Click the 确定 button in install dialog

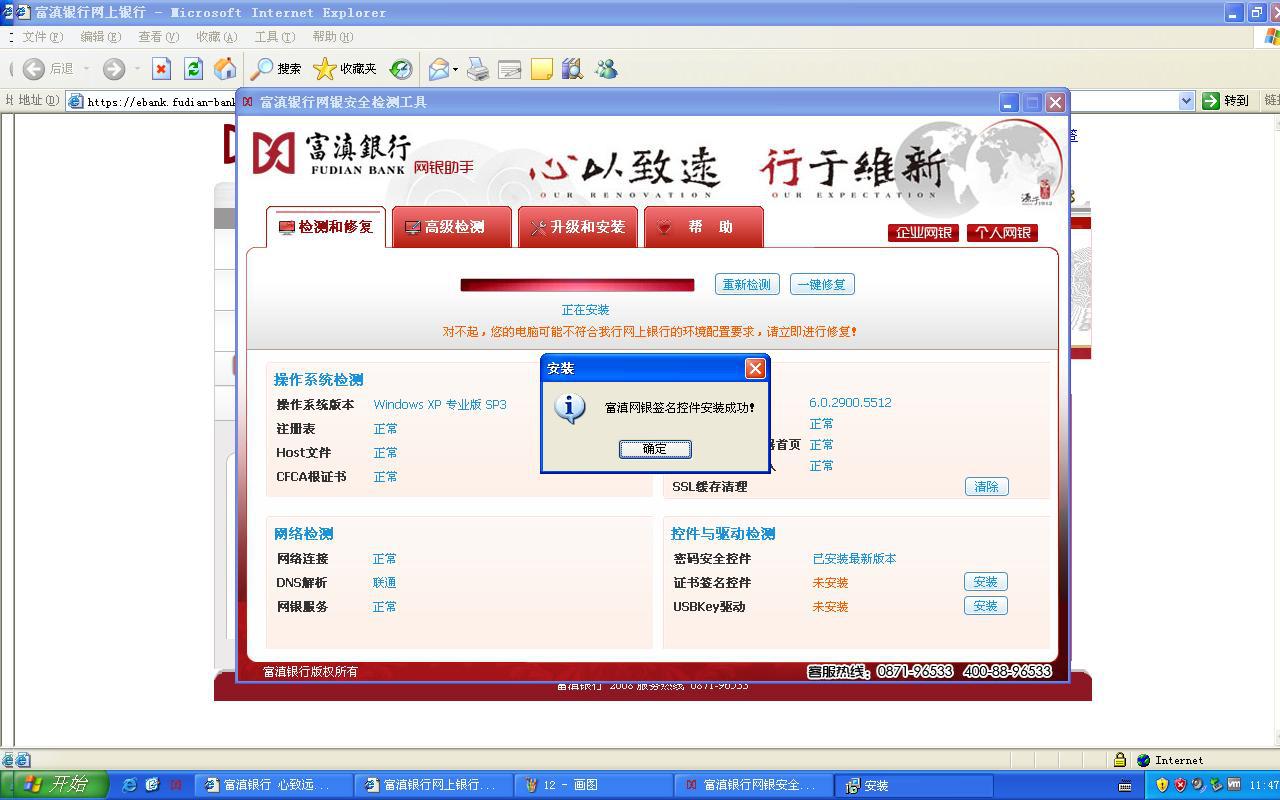click(654, 449)
